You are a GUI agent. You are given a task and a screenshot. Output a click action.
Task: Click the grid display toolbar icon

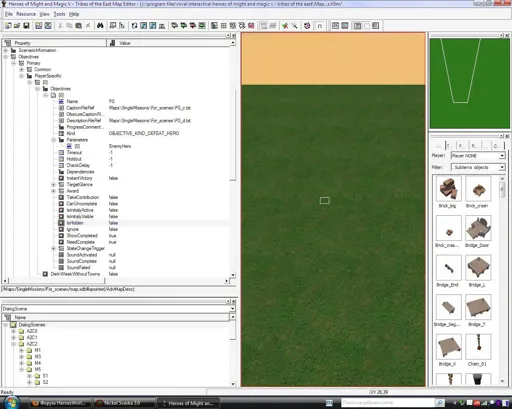224,26
